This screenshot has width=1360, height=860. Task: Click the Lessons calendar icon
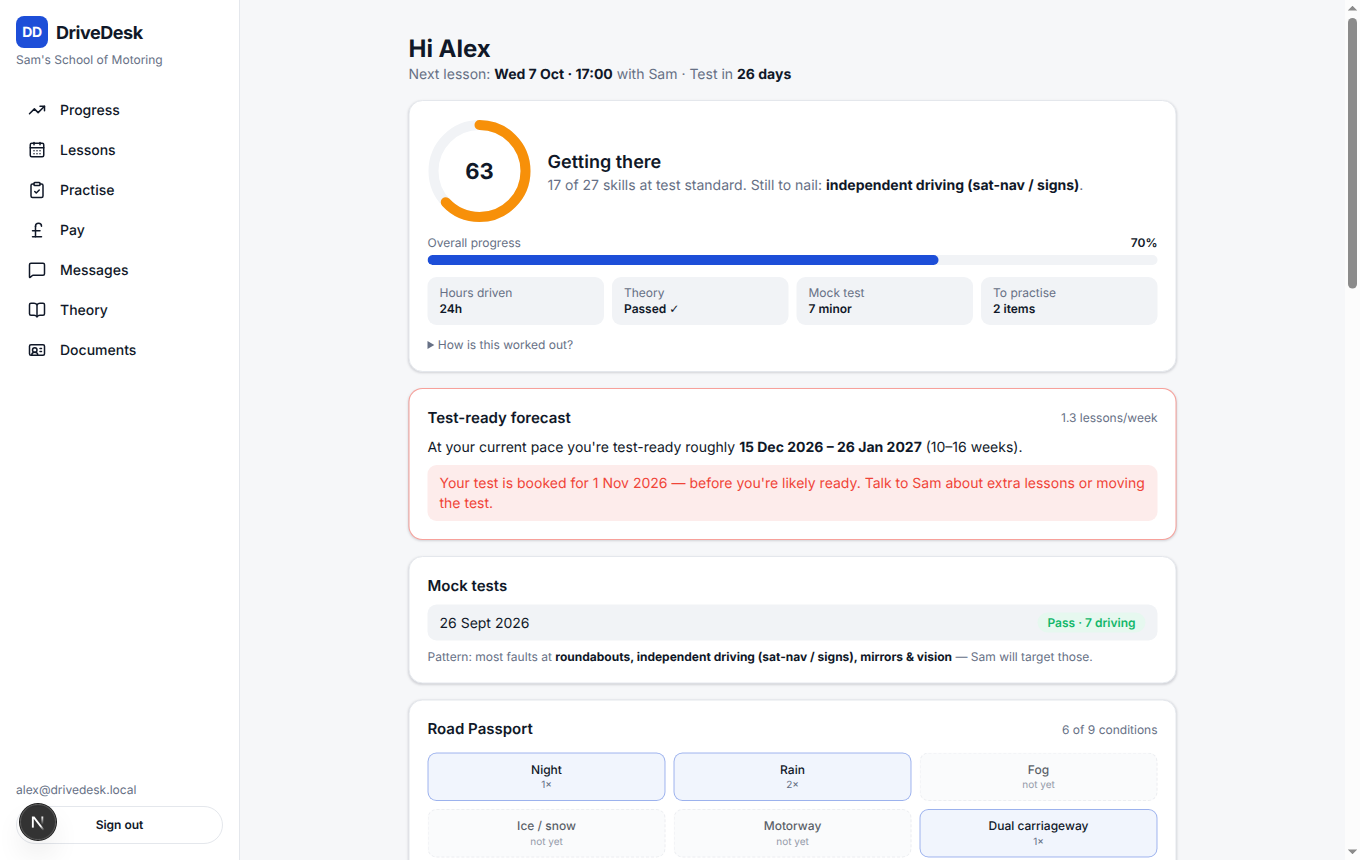pos(37,150)
